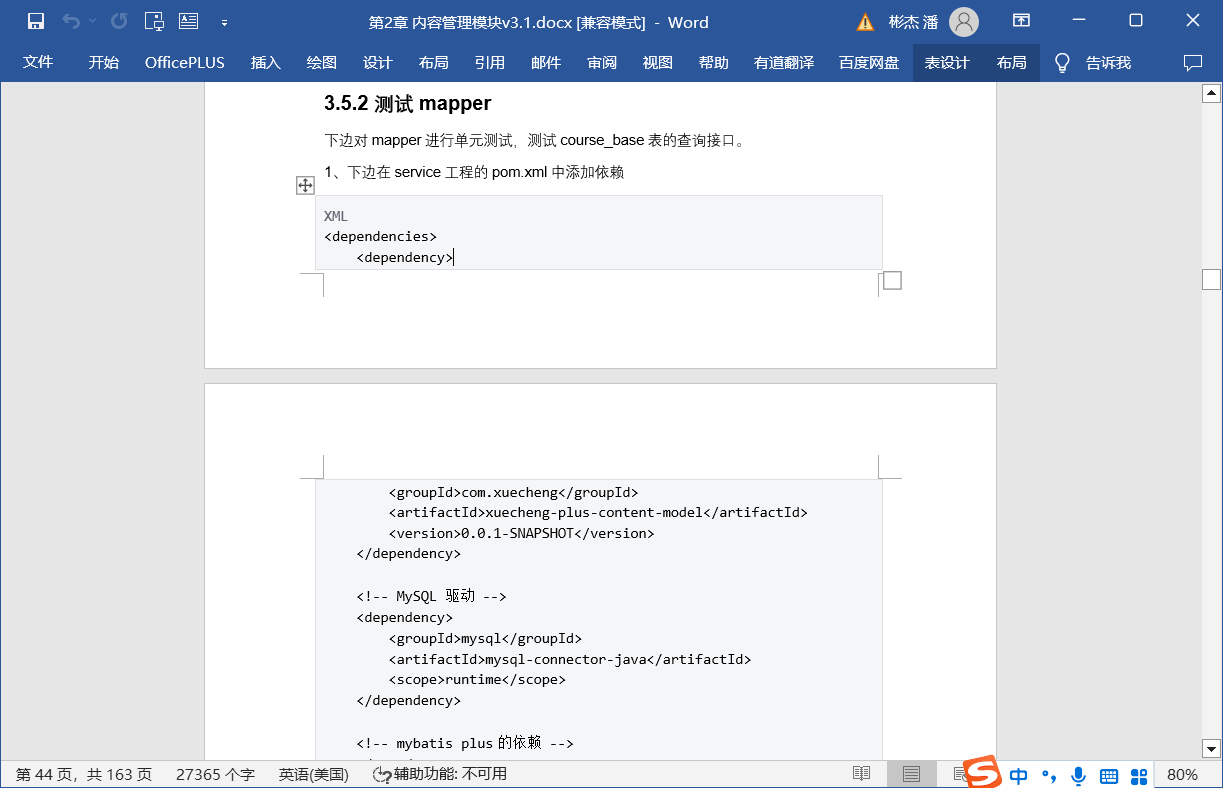Open the table tools 布局 tab
Screen dimensions: 1223x788
(x=1012, y=62)
